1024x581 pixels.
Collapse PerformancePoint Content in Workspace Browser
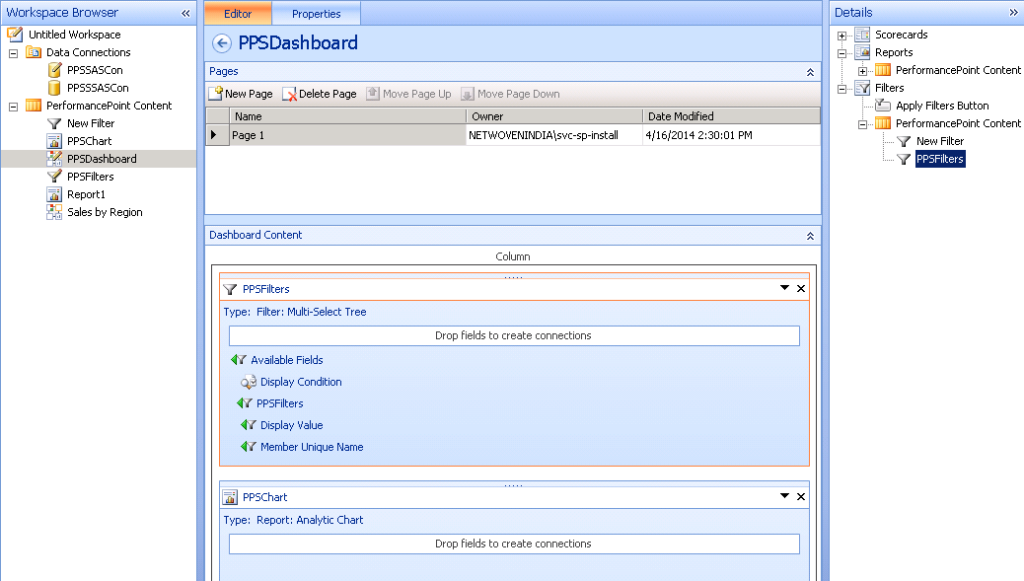coord(13,106)
